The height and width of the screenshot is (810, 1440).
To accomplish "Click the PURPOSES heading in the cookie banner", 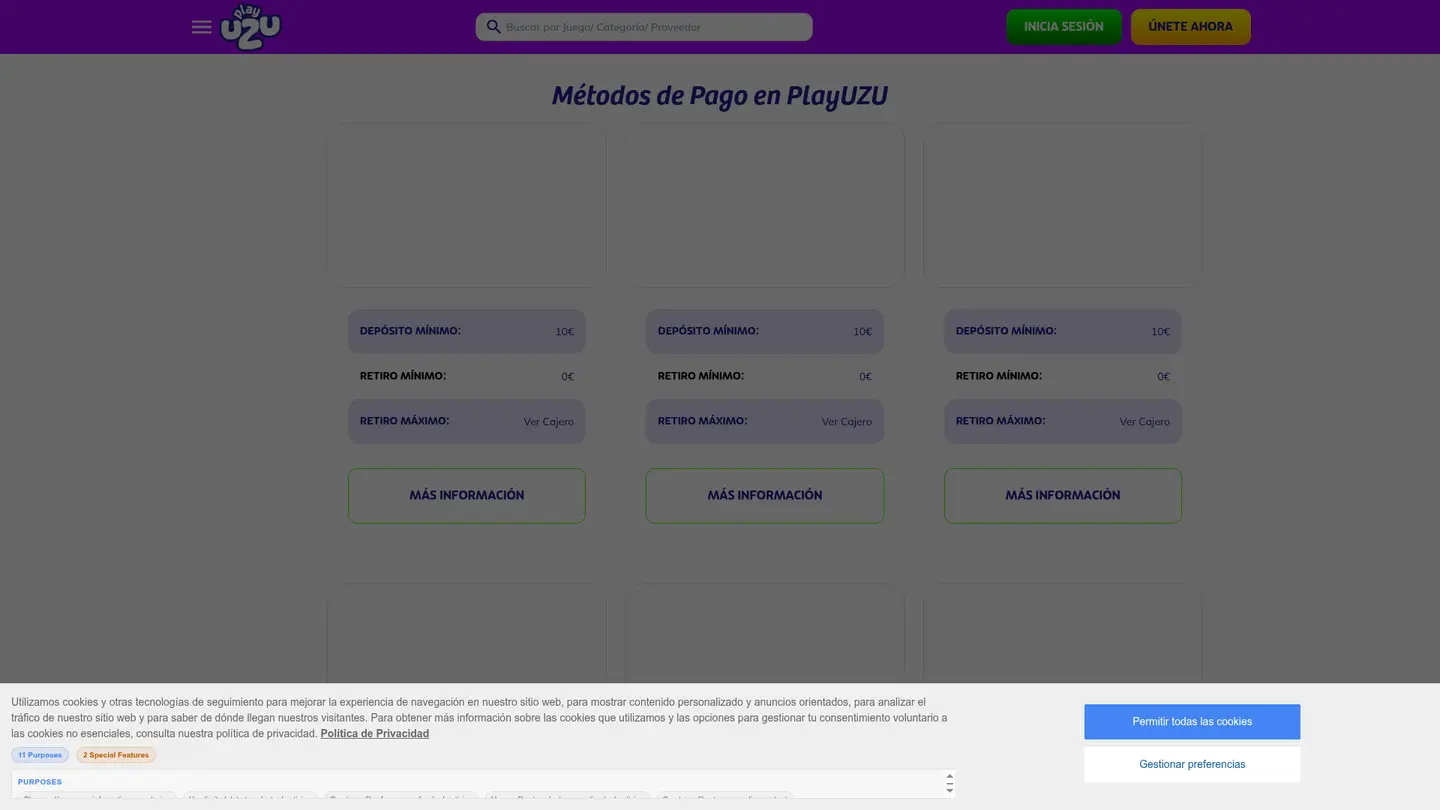I will click(x=40, y=782).
